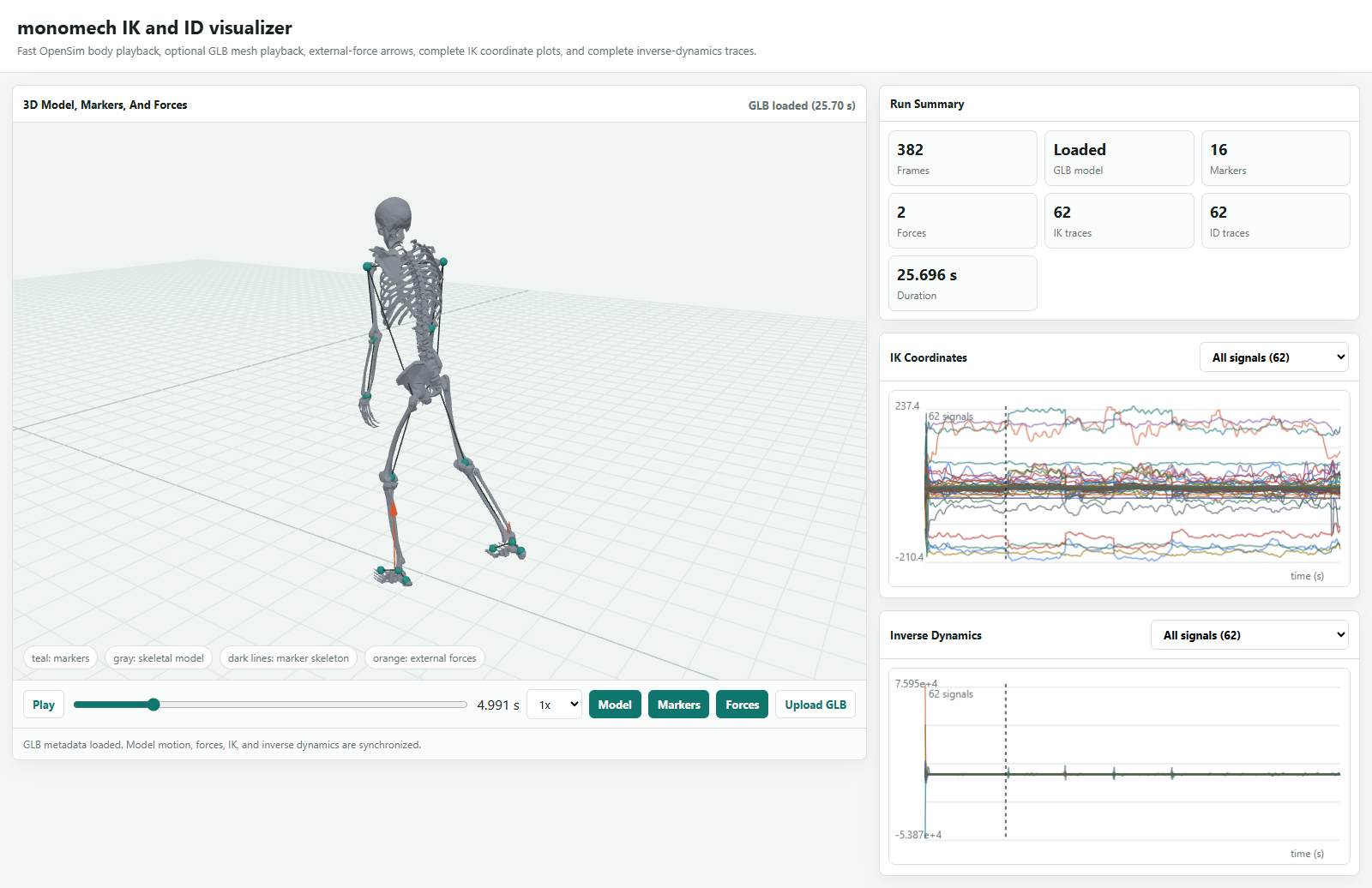
Task: Toggle the Model visibility button
Action: [x=615, y=705]
